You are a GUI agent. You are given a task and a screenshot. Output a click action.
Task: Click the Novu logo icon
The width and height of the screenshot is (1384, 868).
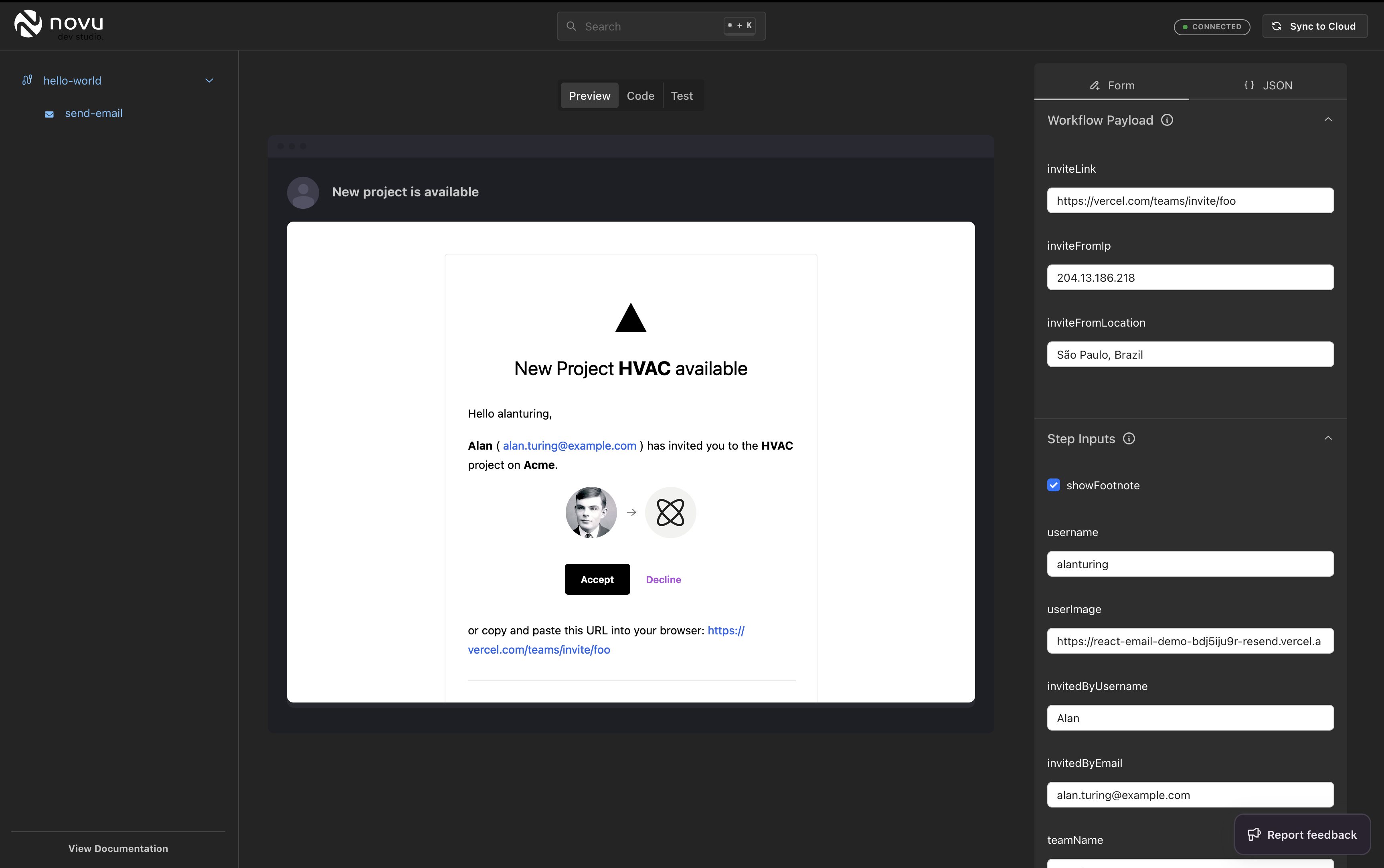[28, 24]
